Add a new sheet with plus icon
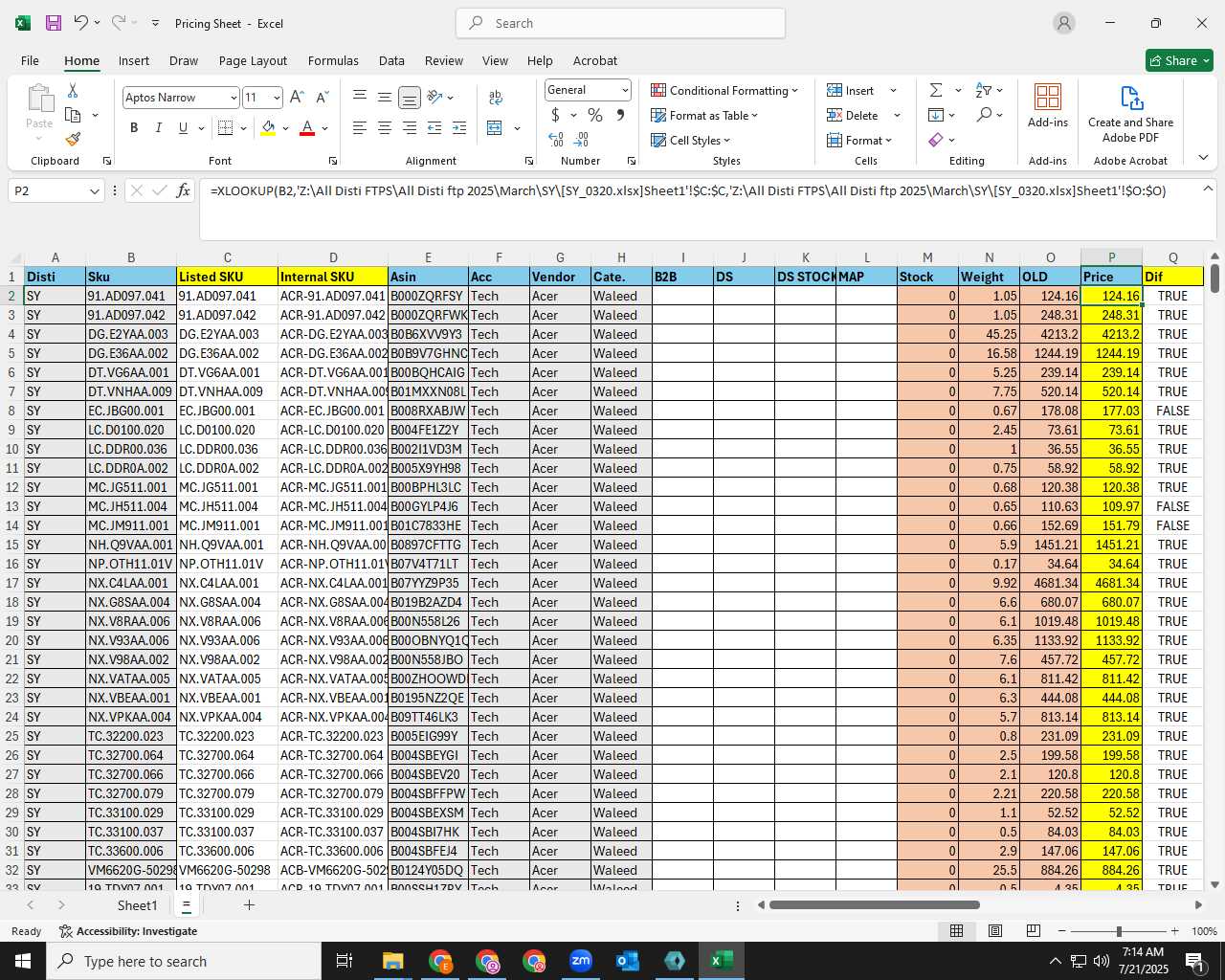This screenshot has width=1225, height=980. tap(249, 904)
